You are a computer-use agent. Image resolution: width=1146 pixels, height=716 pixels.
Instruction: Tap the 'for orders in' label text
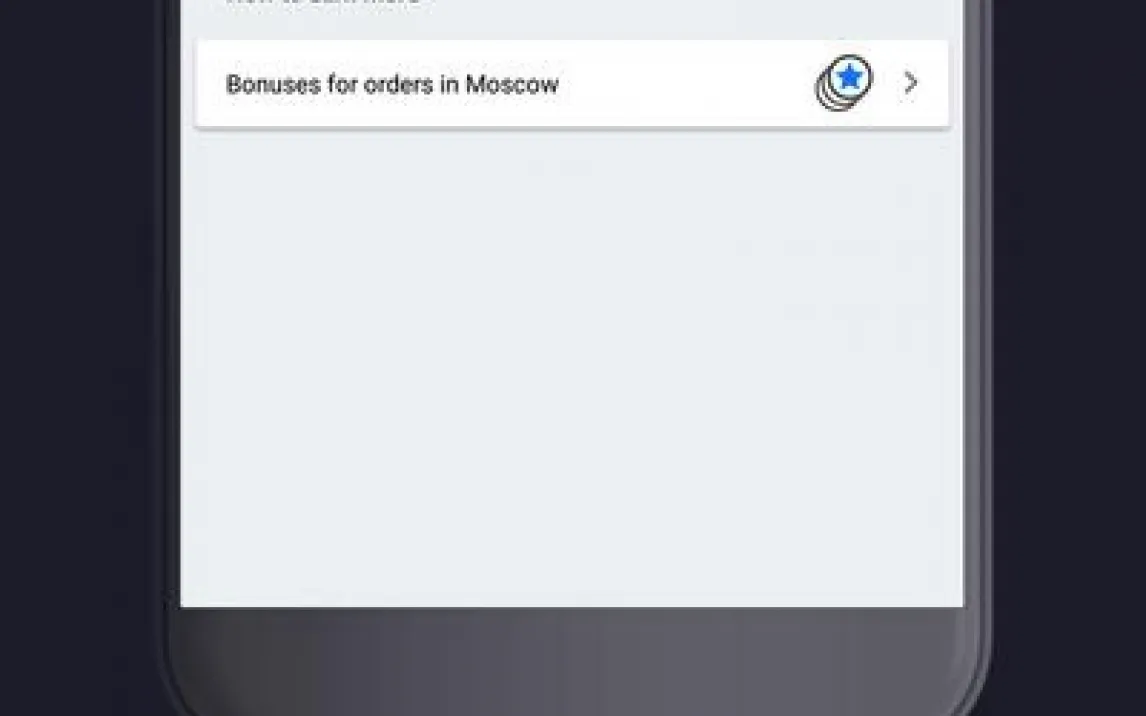pyautogui.click(x=392, y=84)
